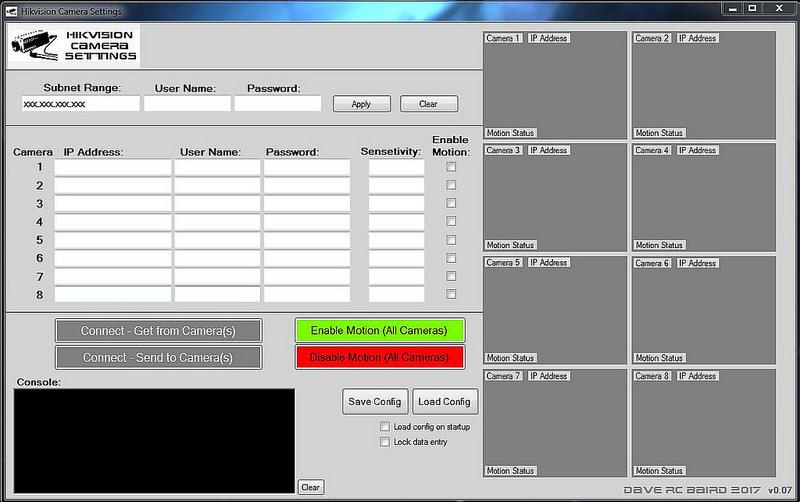Click camera 6 User Name field
The image size is (800, 502).
pos(217,258)
